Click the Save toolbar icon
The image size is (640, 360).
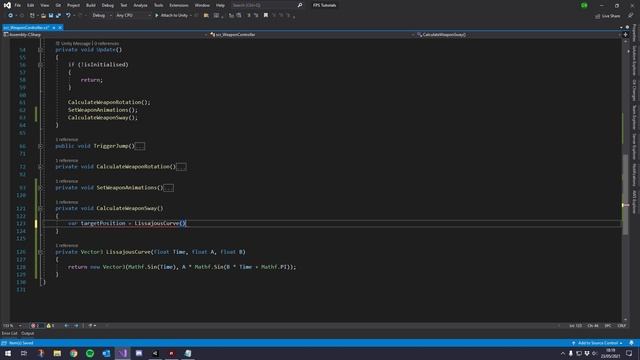pyautogui.click(x=51, y=16)
